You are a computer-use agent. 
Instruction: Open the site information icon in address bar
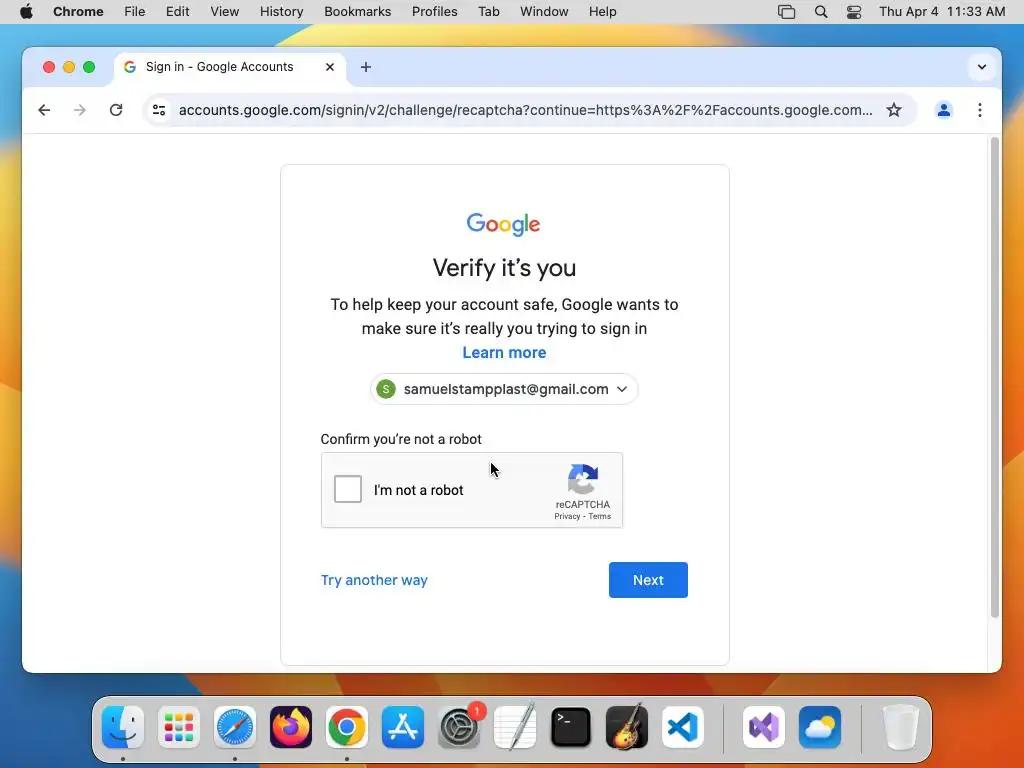159,110
